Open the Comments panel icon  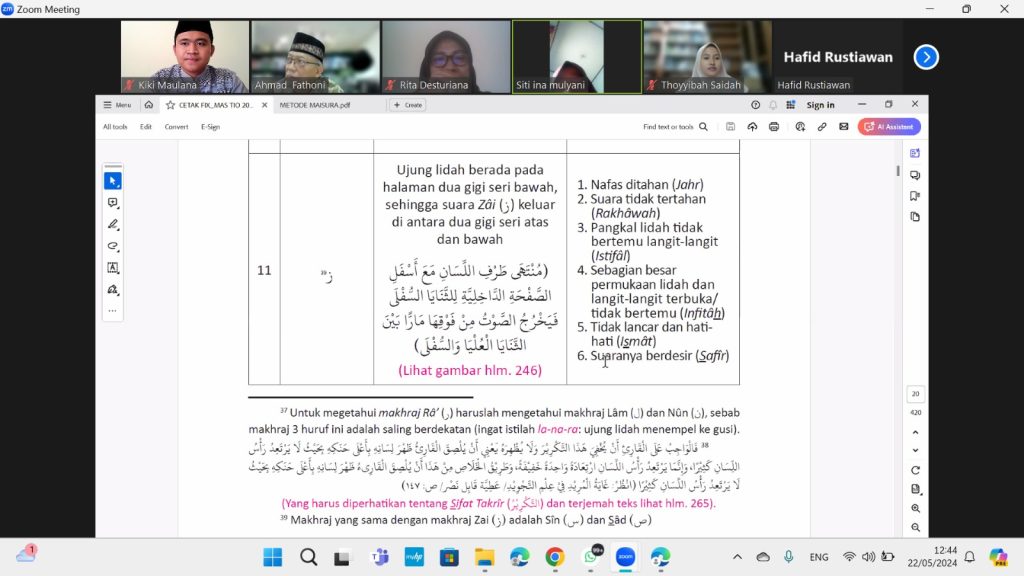click(x=915, y=175)
